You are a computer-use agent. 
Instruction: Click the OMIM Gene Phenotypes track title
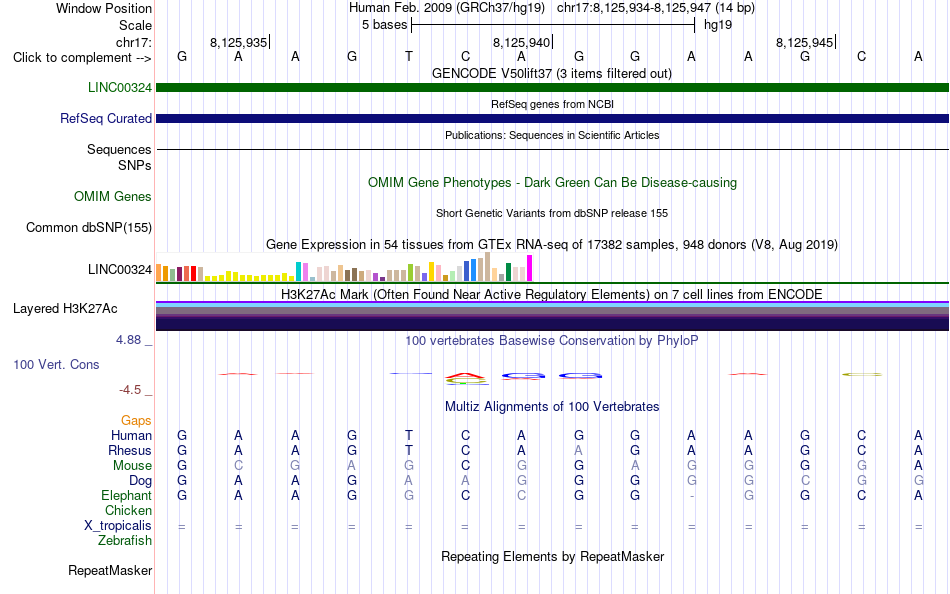(x=552, y=182)
